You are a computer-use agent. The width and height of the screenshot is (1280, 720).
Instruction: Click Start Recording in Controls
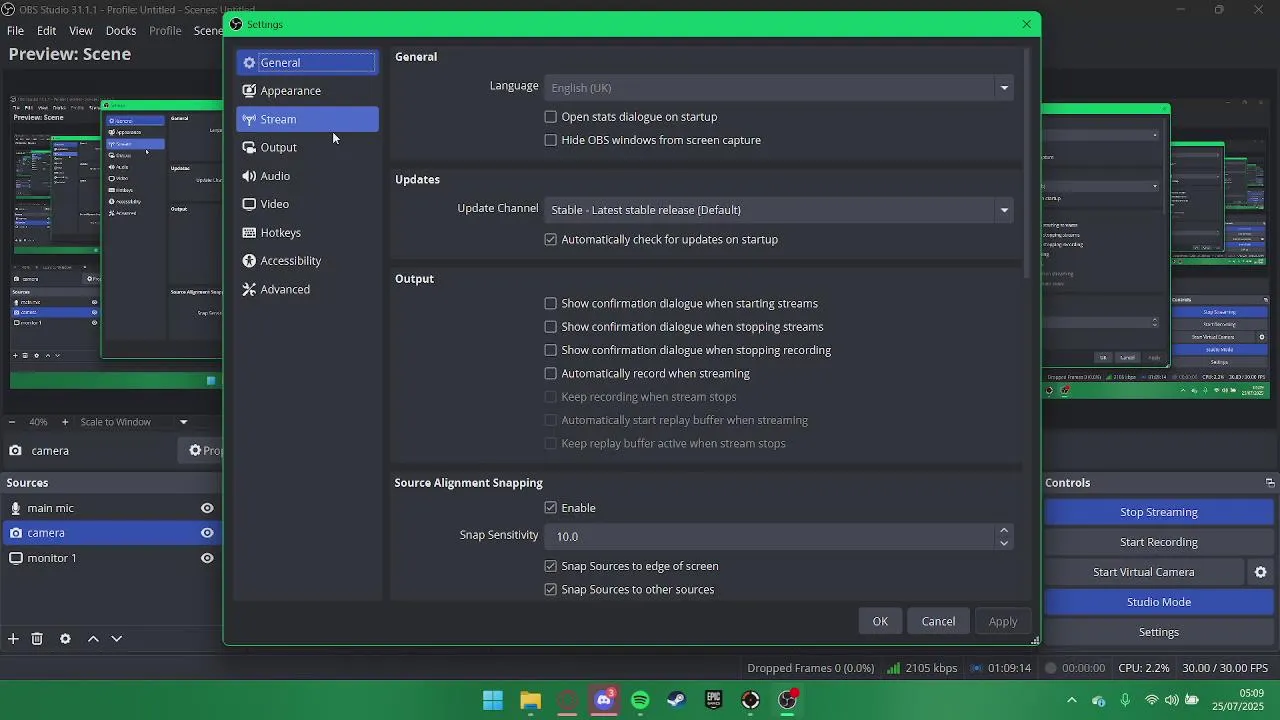click(x=1158, y=542)
